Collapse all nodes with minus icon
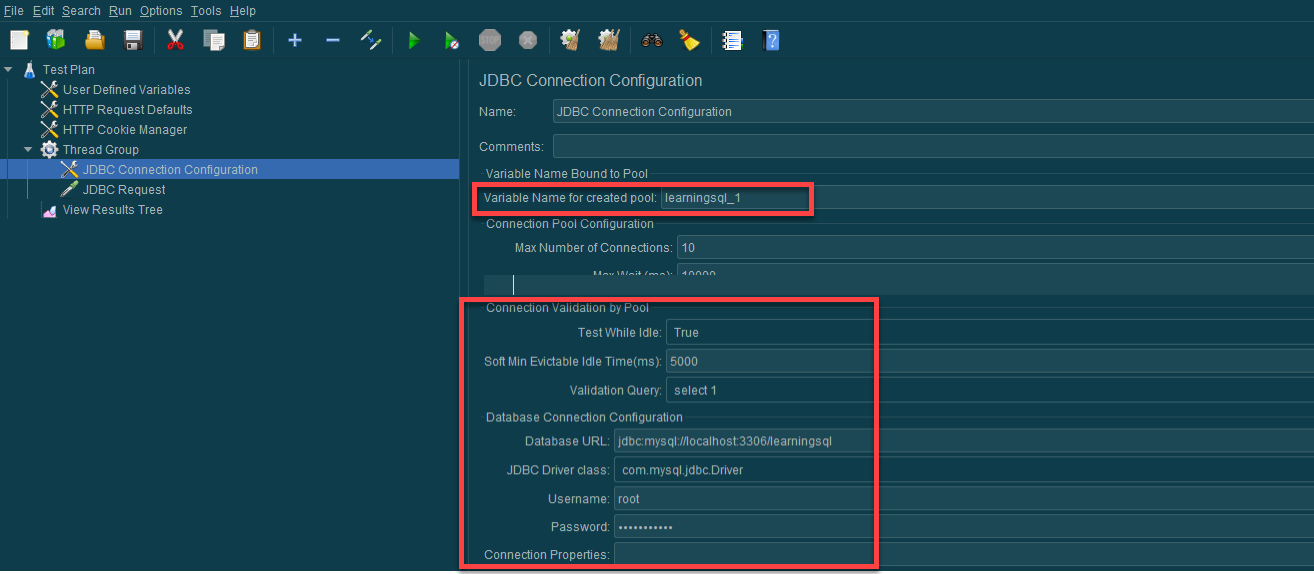1314x574 pixels. tap(333, 40)
